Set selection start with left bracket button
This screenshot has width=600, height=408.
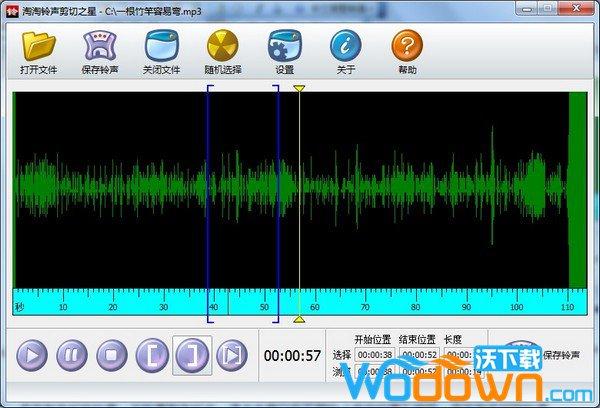click(x=152, y=356)
